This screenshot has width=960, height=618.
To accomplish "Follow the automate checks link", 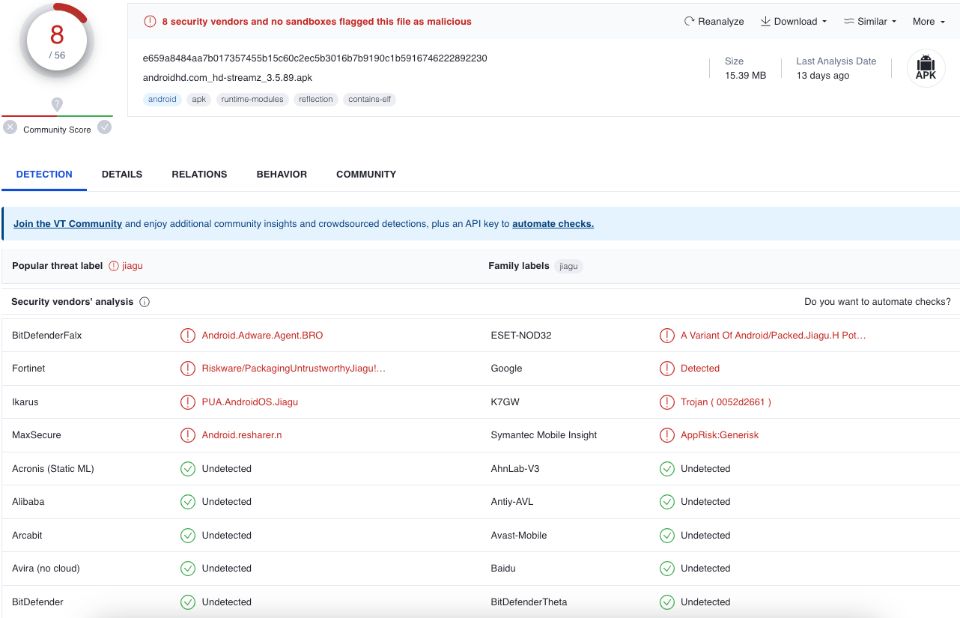I will (553, 224).
